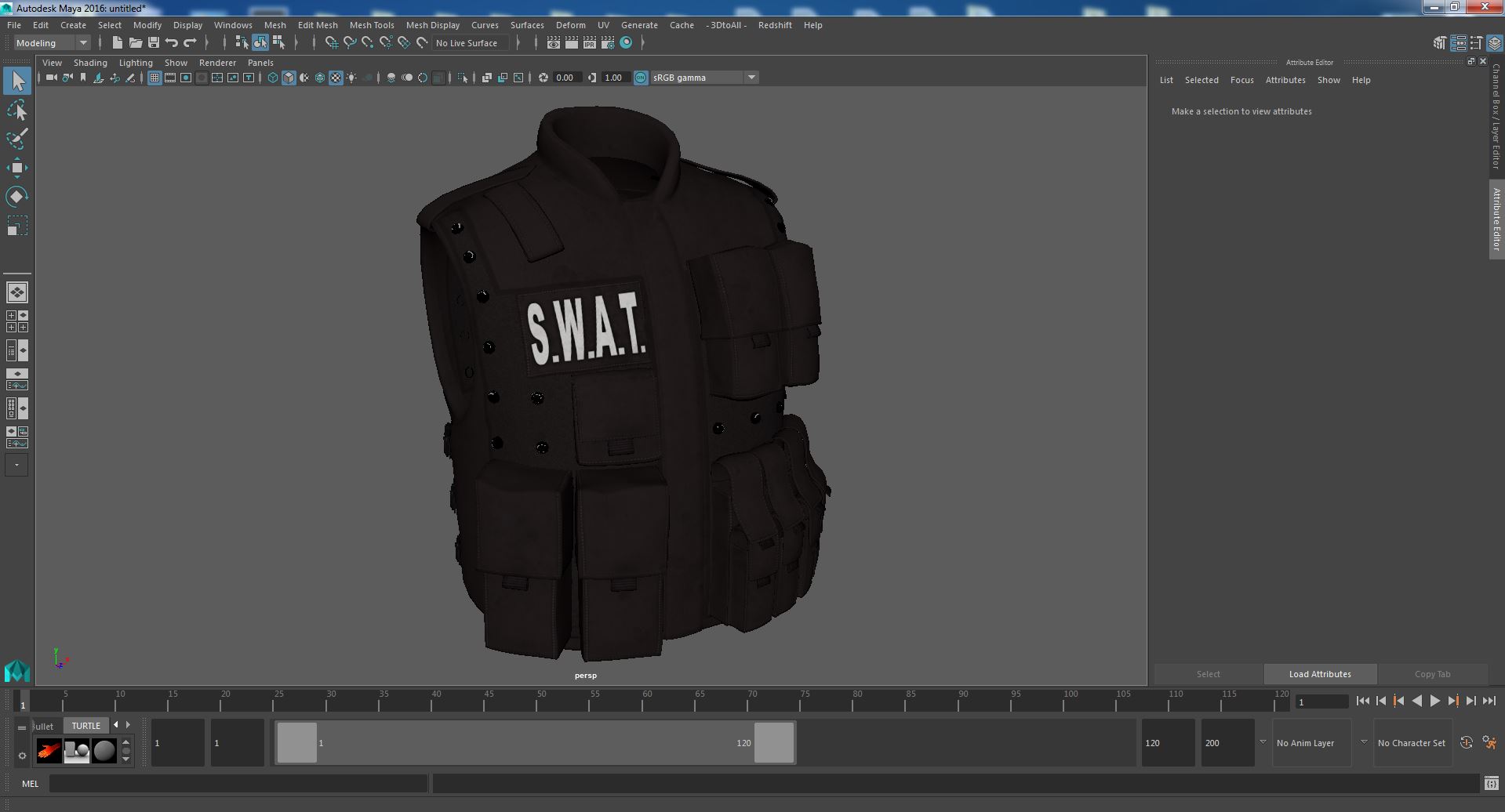Select camera icon in panel toolbar
The image size is (1505, 812).
51,78
